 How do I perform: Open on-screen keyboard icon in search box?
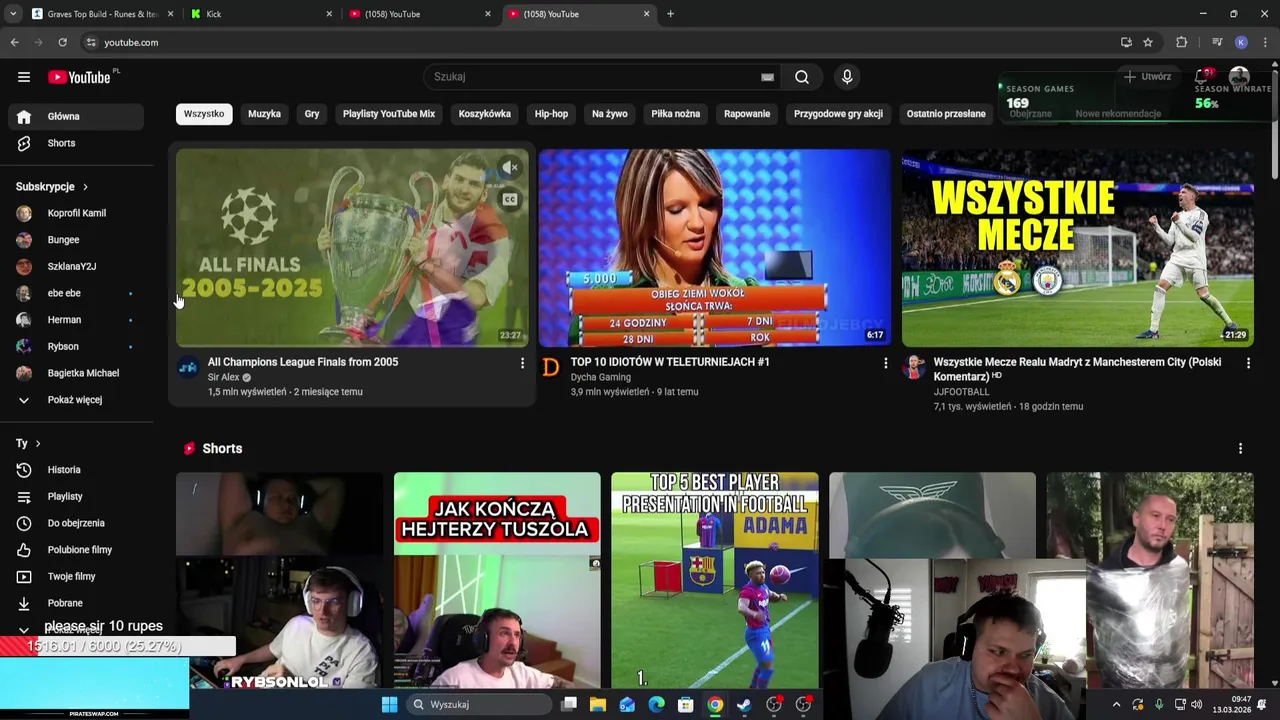(768, 77)
